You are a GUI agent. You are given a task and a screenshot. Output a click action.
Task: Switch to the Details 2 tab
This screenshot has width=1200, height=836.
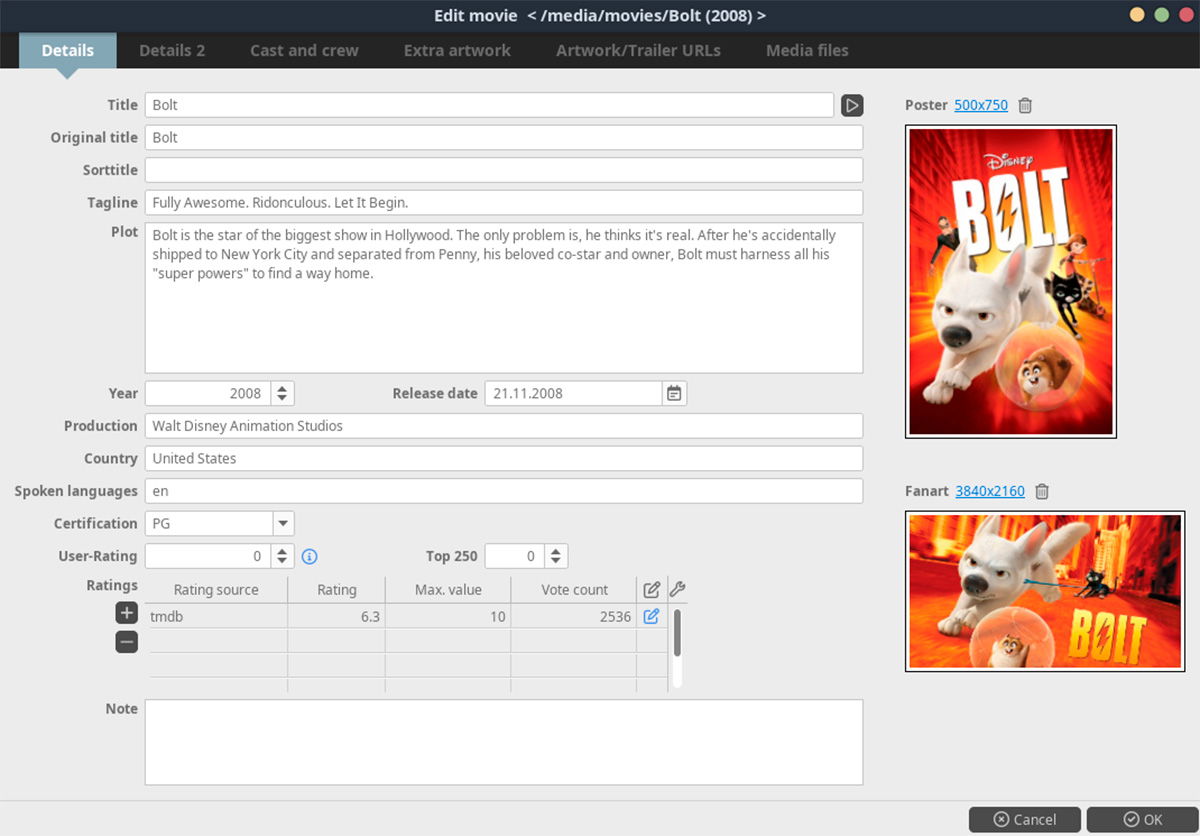172,50
